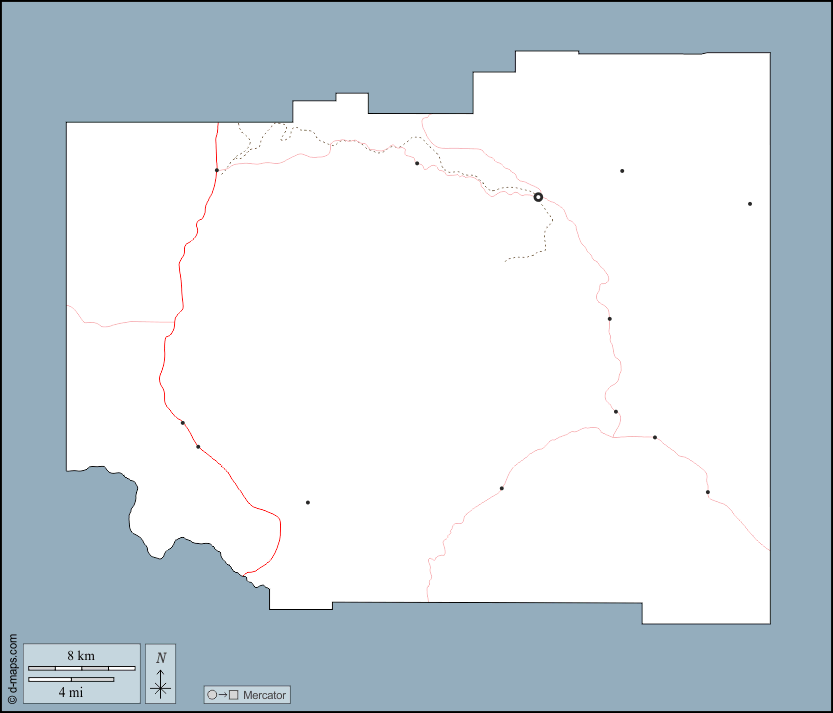Click the bold red road's southern loop
Viewport: 833px width, 713px height.
278,540
